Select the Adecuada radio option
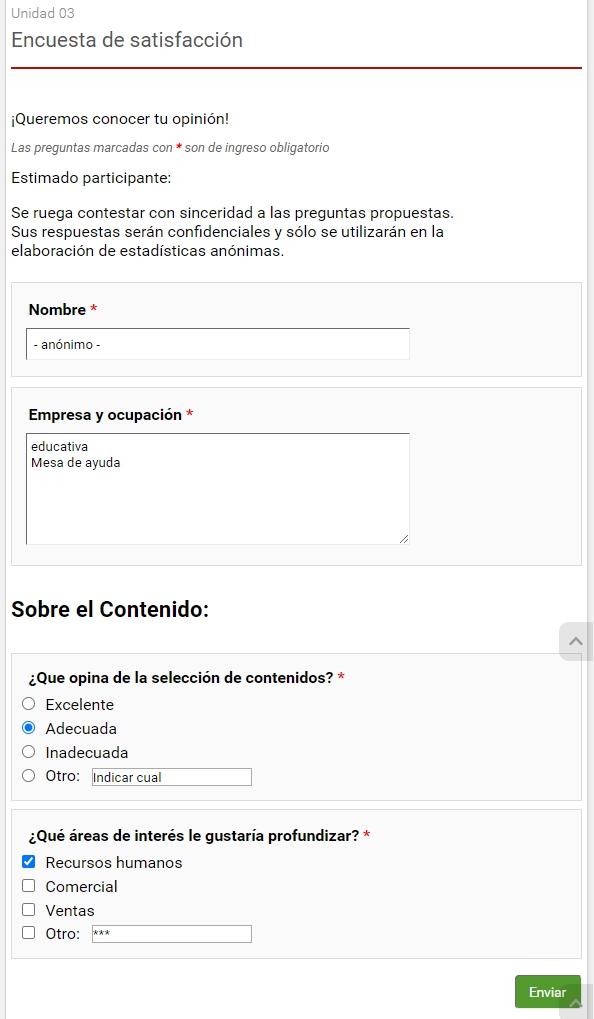The height and width of the screenshot is (1019, 594). tap(29, 728)
